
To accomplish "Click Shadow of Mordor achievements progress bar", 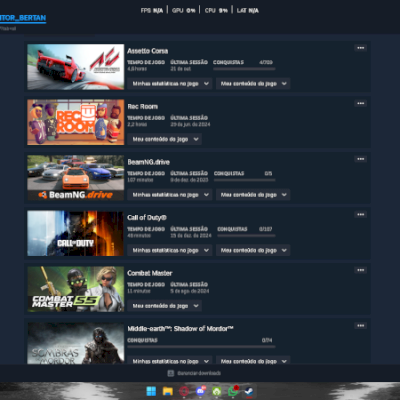I will (201, 347).
